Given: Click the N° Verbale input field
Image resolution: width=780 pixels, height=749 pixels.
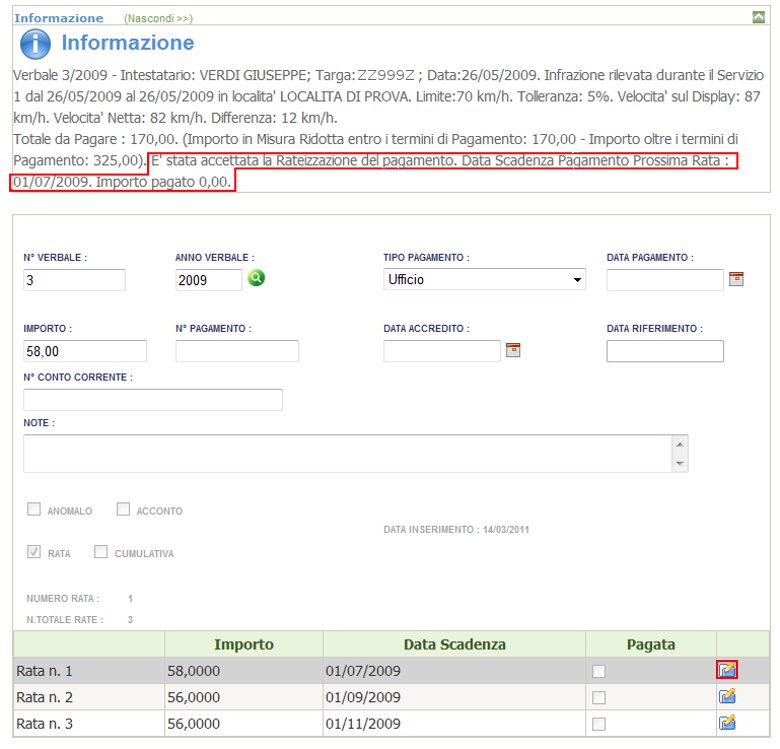Looking at the screenshot, I should pyautogui.click(x=74, y=280).
